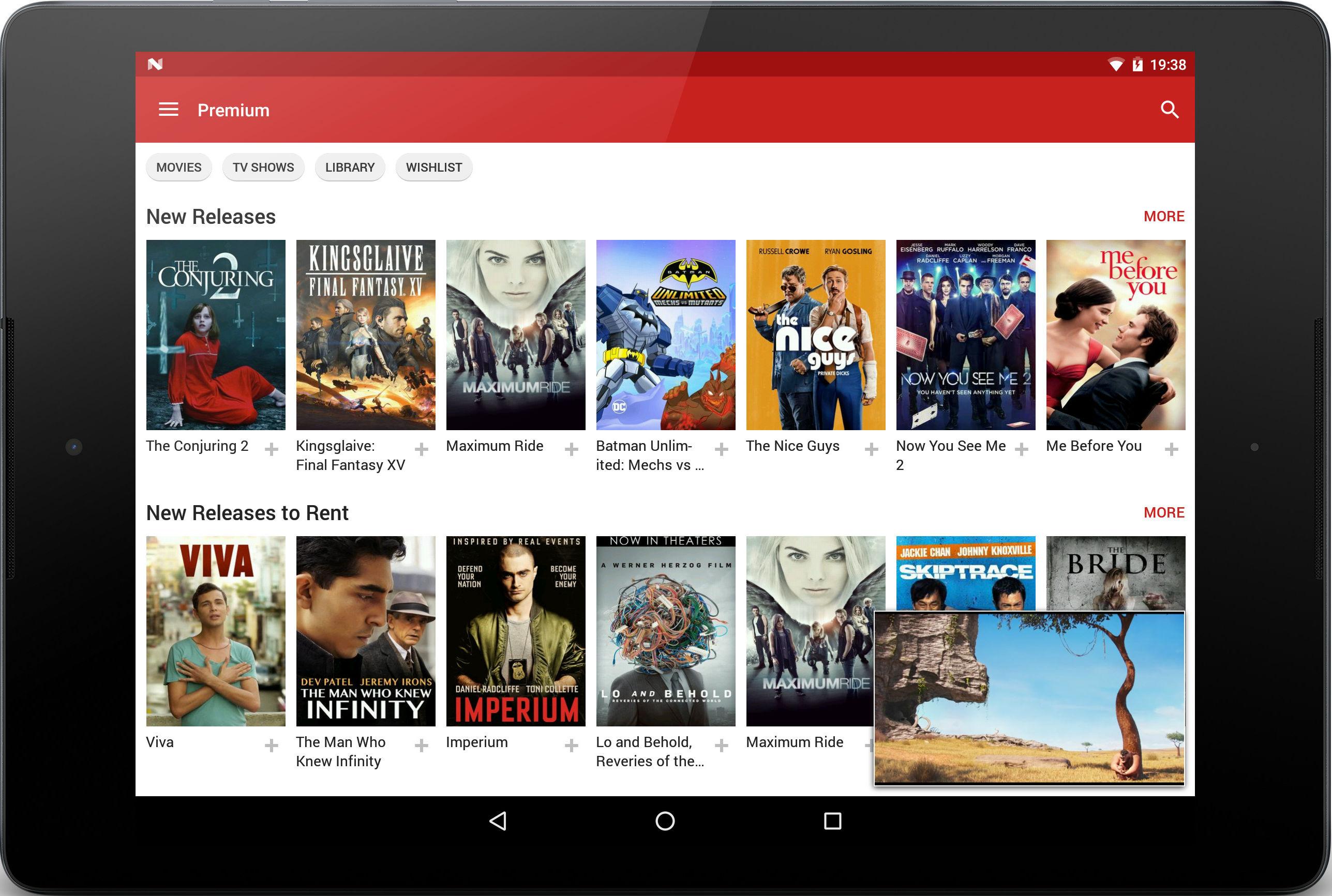Add Viva to wishlist

coord(272,746)
